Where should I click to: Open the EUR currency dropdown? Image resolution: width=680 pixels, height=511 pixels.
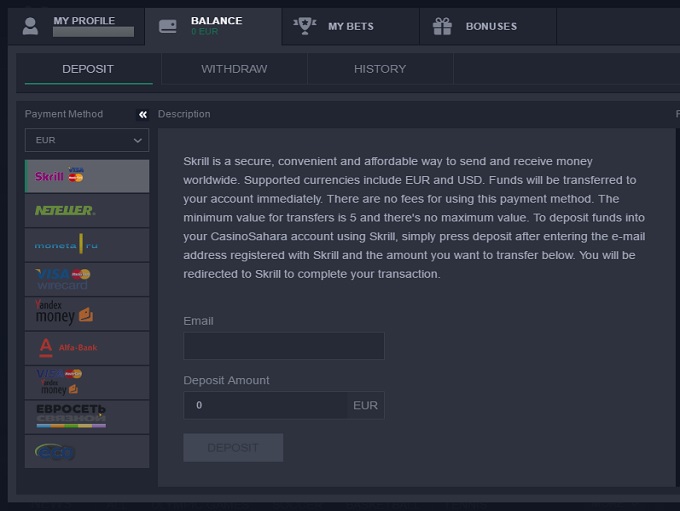[x=87, y=141]
